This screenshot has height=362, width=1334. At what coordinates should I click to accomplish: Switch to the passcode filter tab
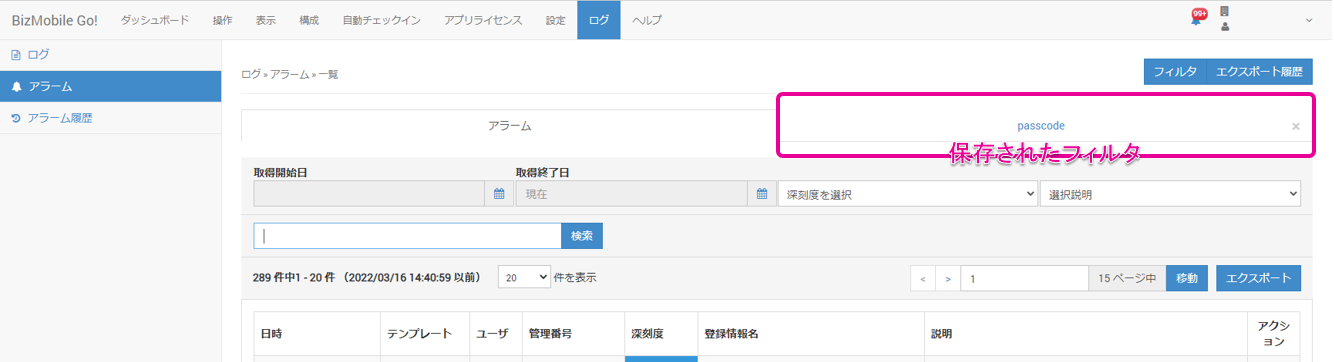(x=1040, y=126)
